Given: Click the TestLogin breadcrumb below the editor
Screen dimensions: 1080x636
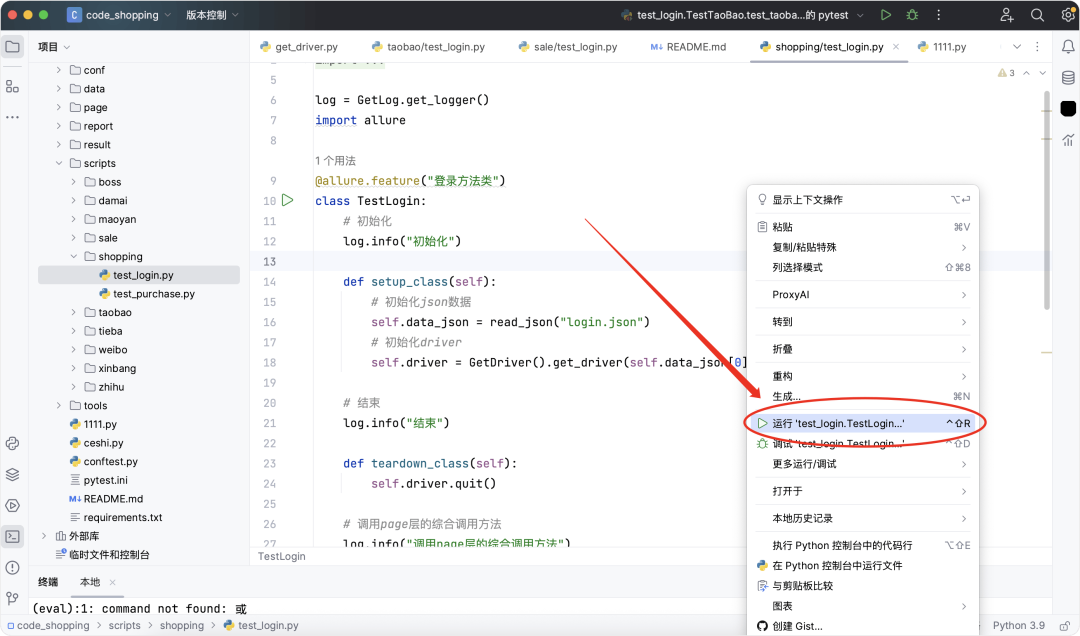Looking at the screenshot, I should pos(282,556).
